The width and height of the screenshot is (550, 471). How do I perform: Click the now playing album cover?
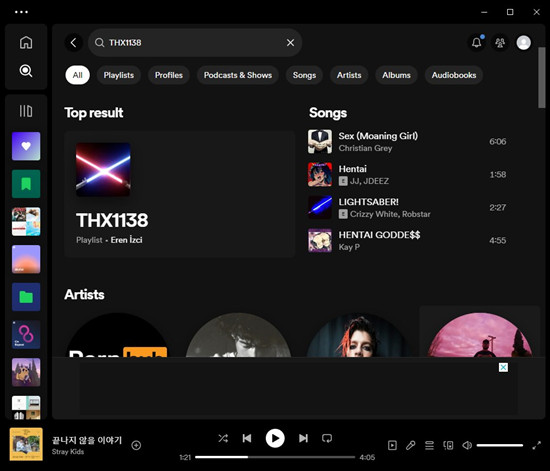pos(26,444)
